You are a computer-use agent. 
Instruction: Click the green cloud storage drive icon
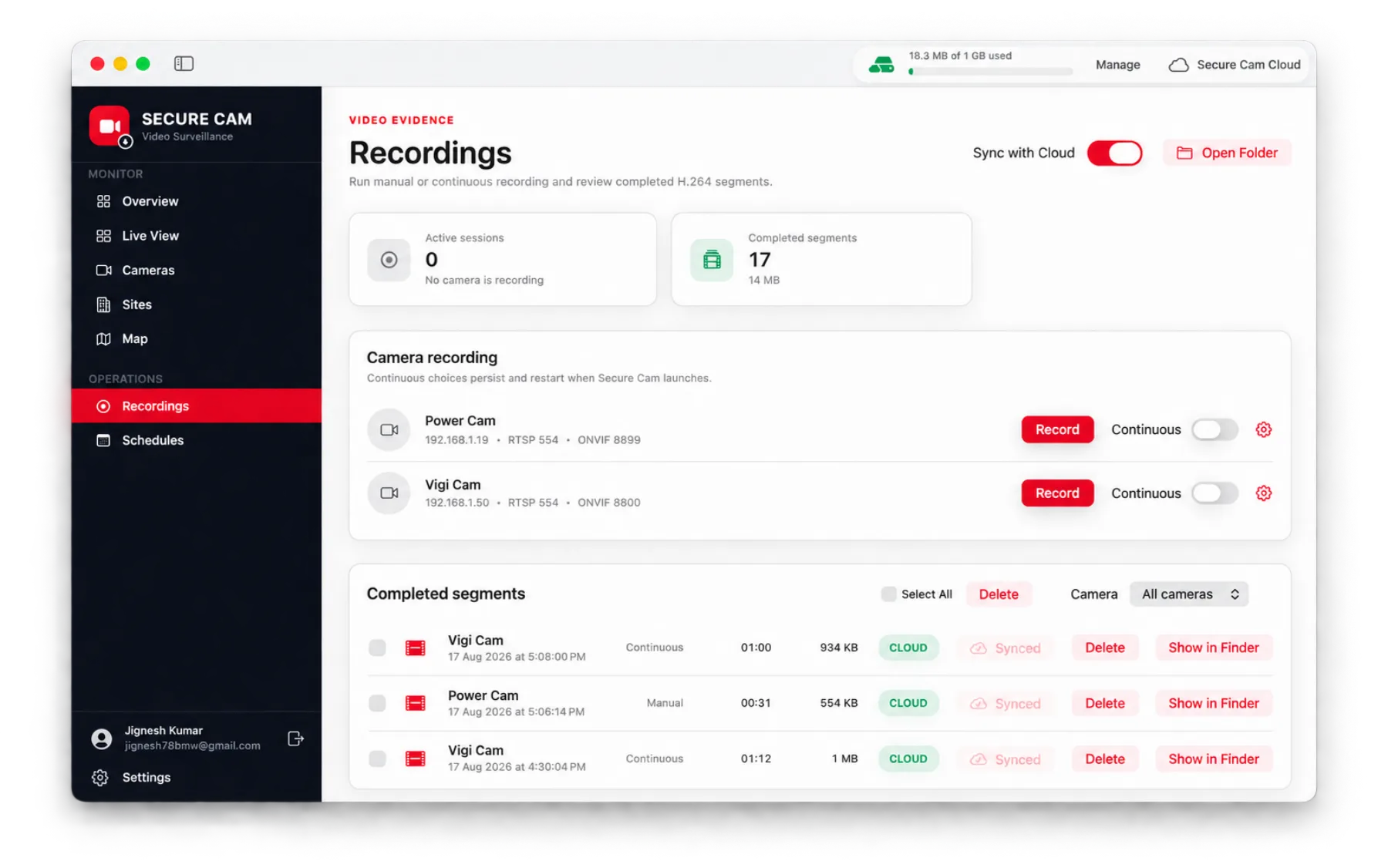[881, 65]
